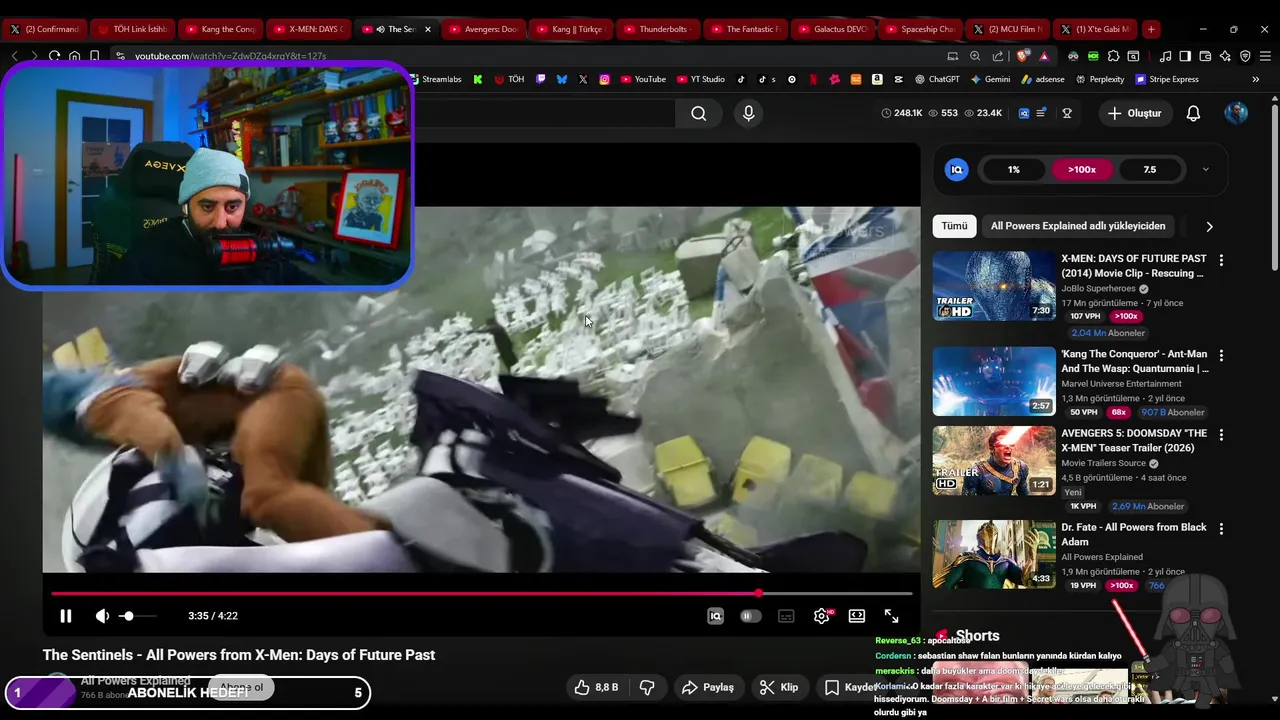Open the Gemini bookmark
1280x720 pixels.
tap(990, 79)
